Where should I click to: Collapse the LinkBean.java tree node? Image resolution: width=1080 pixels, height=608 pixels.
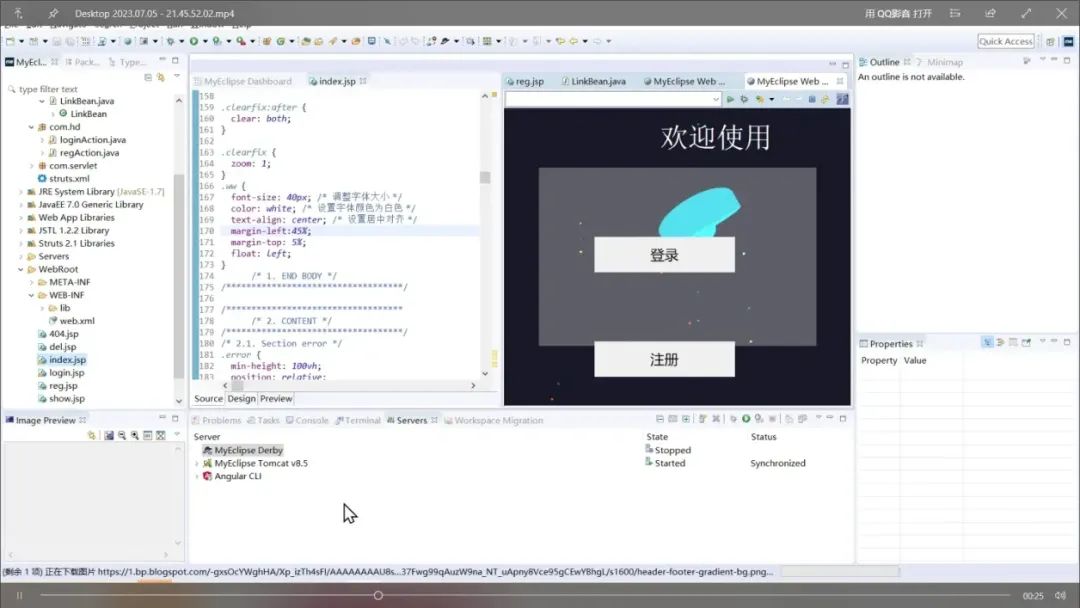[42, 101]
